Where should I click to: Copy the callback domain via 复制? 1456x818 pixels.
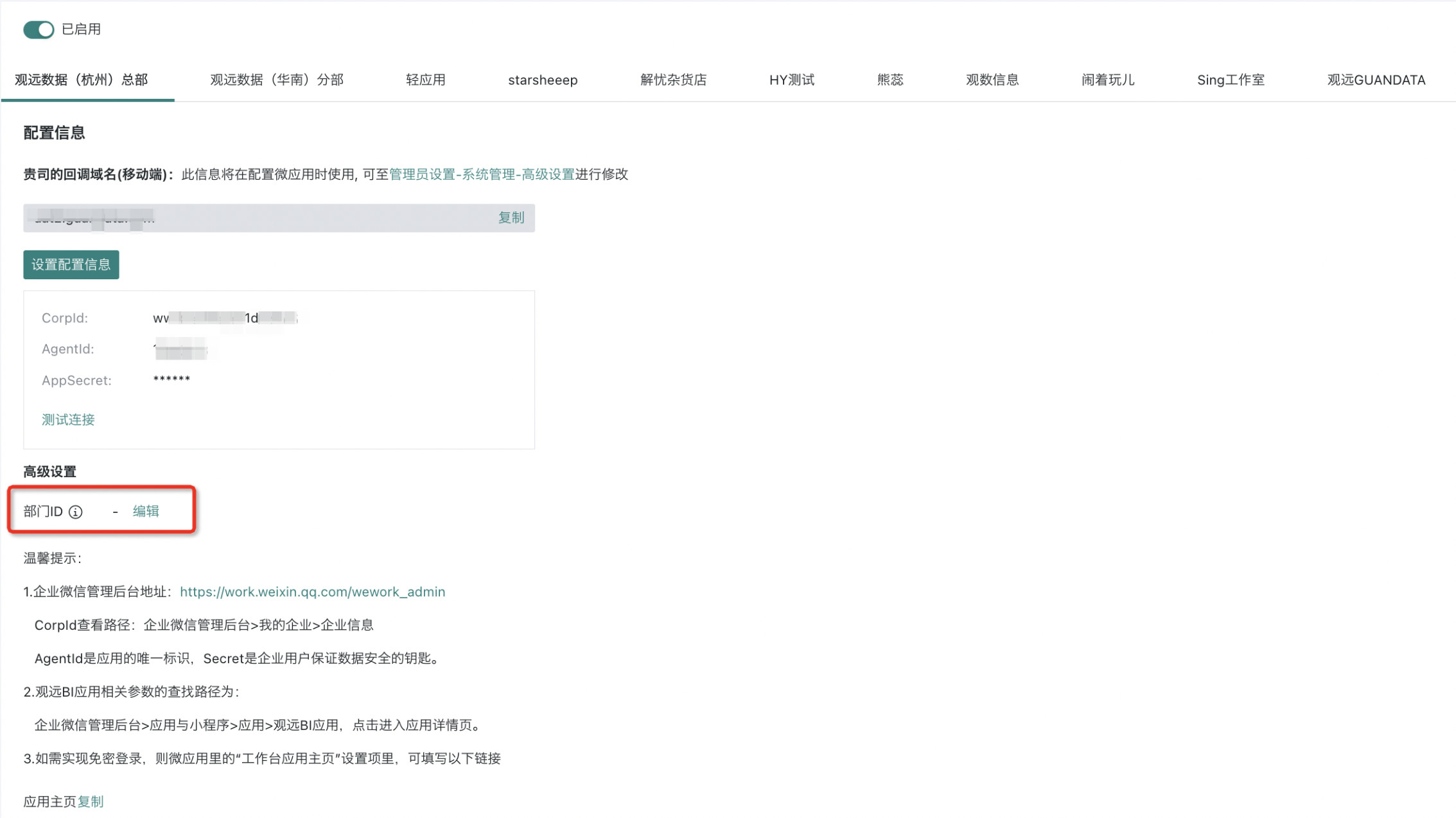click(x=511, y=218)
